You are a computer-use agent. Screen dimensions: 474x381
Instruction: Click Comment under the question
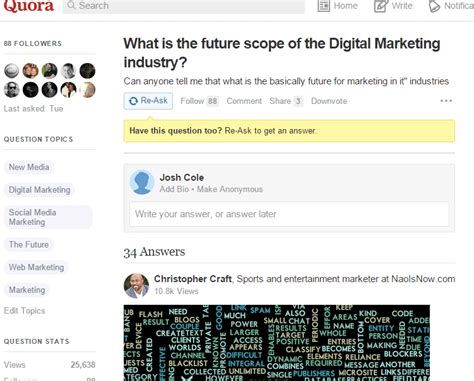[244, 101]
